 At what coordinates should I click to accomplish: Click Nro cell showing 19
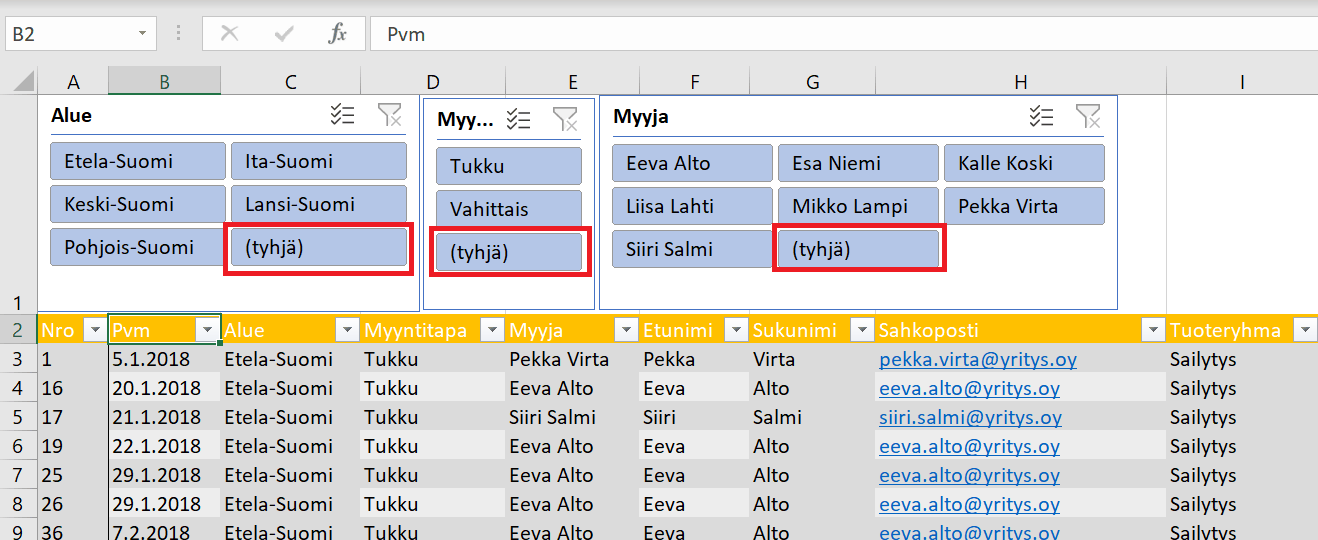73,446
